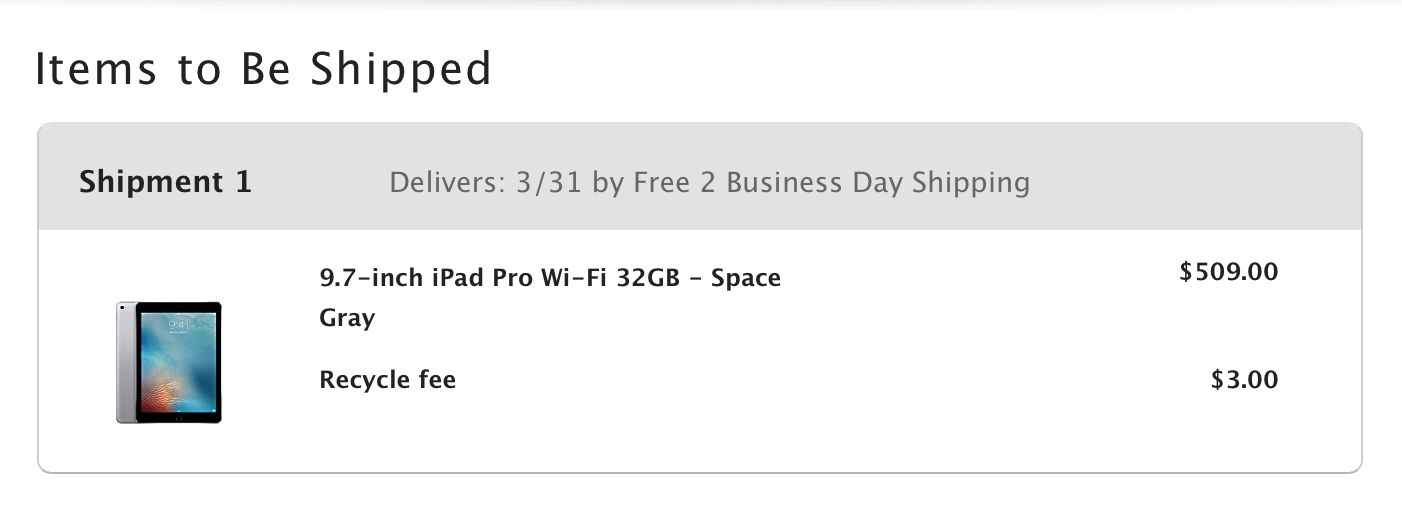Click the iPad's space gray back edge in the image

pyautogui.click(x=124, y=362)
